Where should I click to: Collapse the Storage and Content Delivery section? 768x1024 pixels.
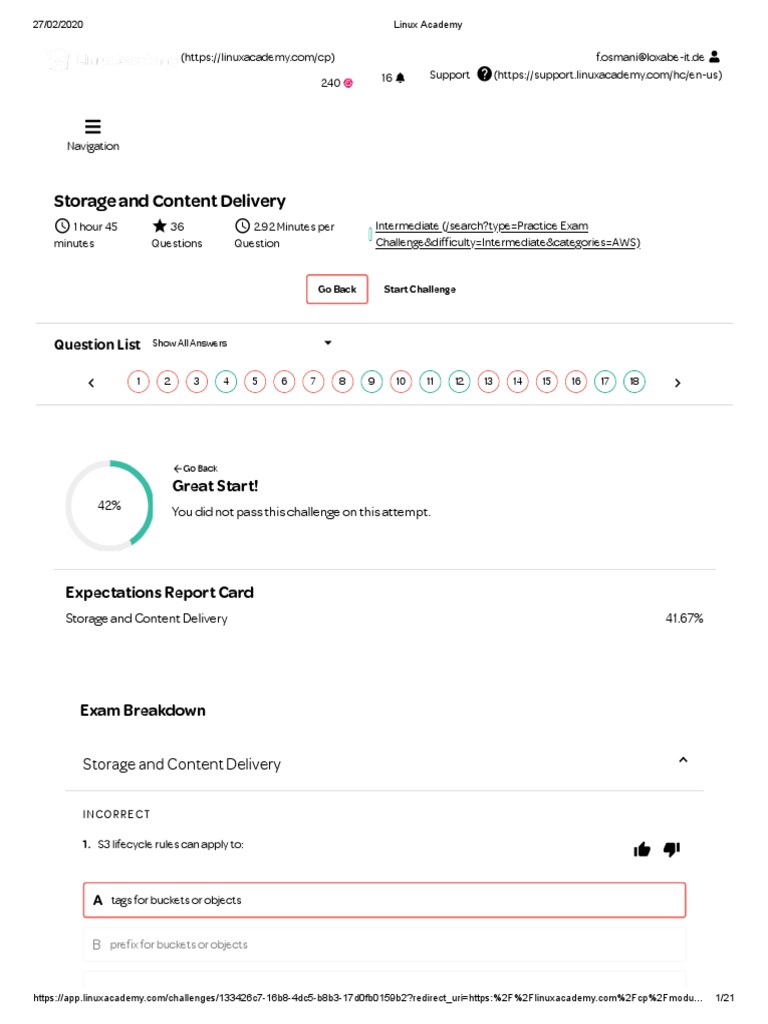coord(683,761)
